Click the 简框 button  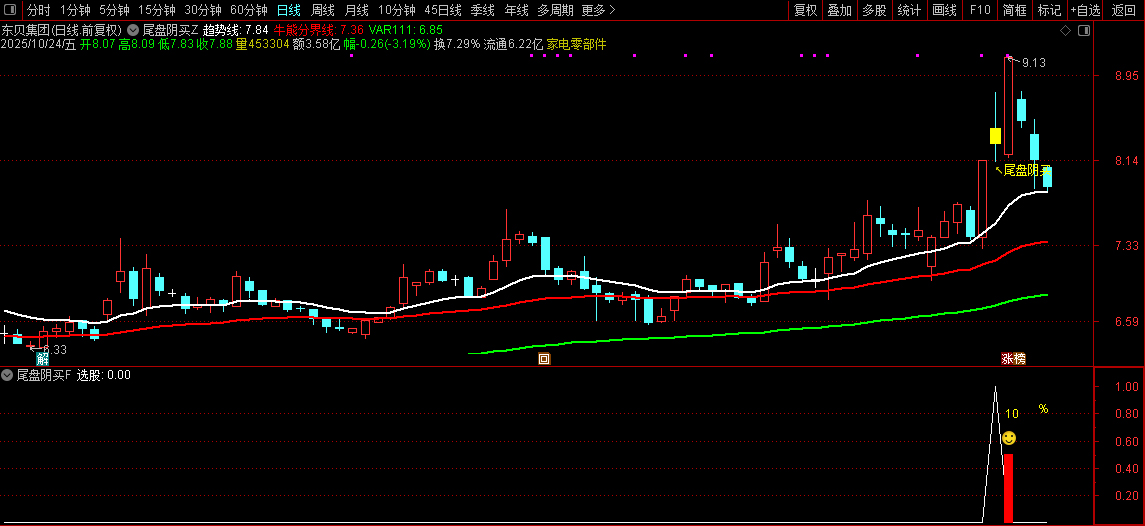[1014, 10]
